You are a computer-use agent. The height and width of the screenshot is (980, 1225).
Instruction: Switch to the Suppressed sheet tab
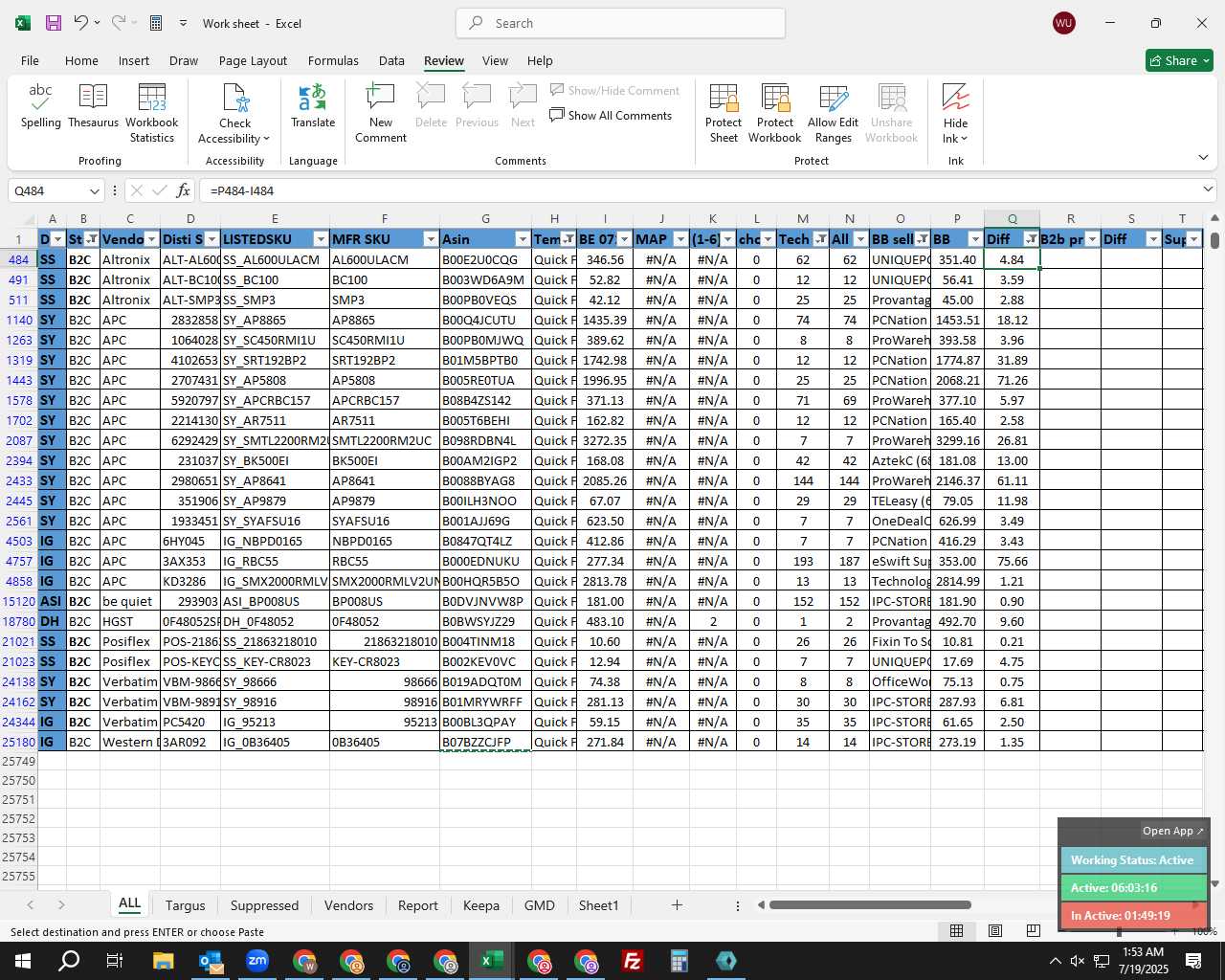(x=264, y=905)
